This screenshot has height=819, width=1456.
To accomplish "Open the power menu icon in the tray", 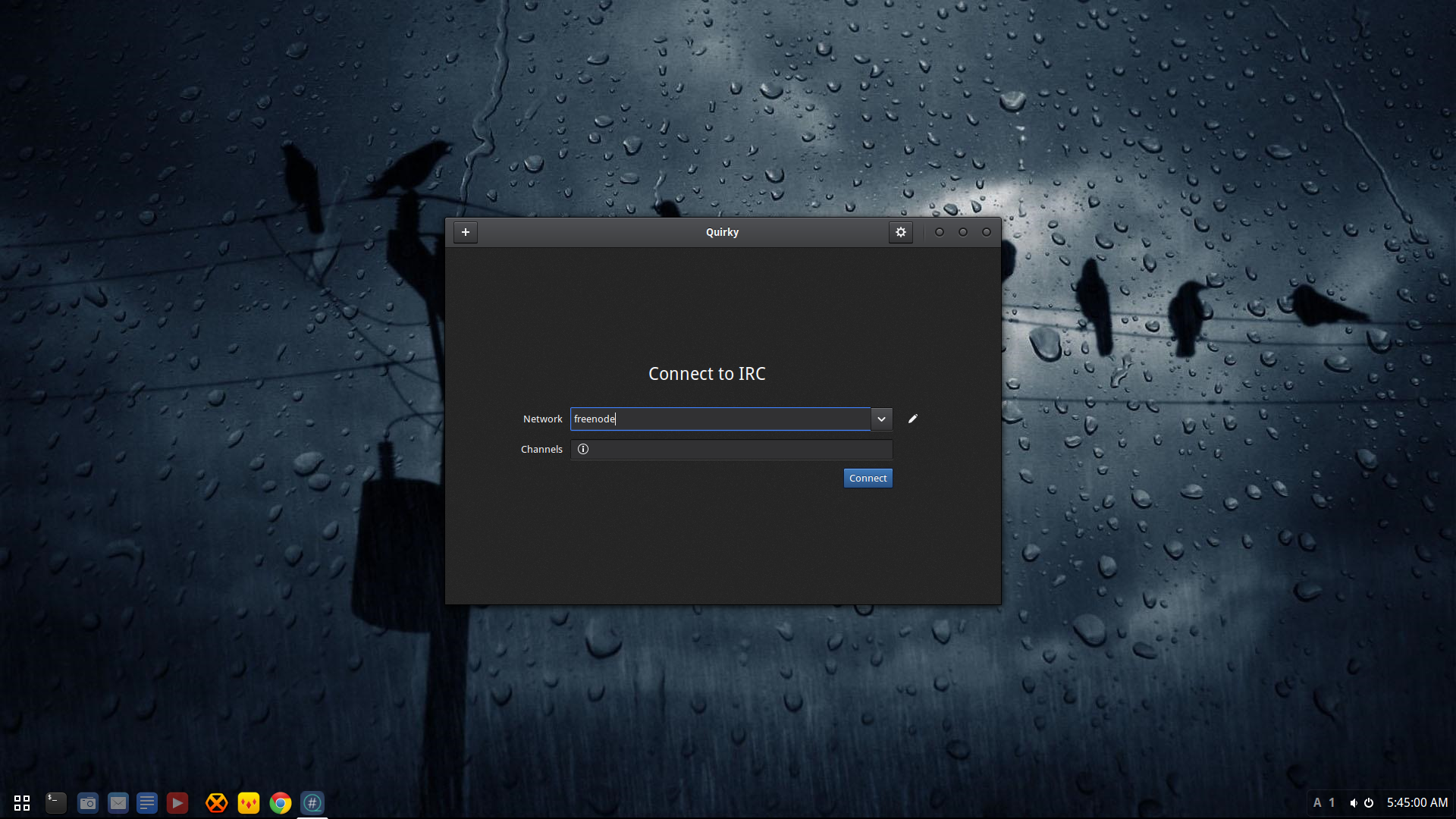I will 1369,802.
